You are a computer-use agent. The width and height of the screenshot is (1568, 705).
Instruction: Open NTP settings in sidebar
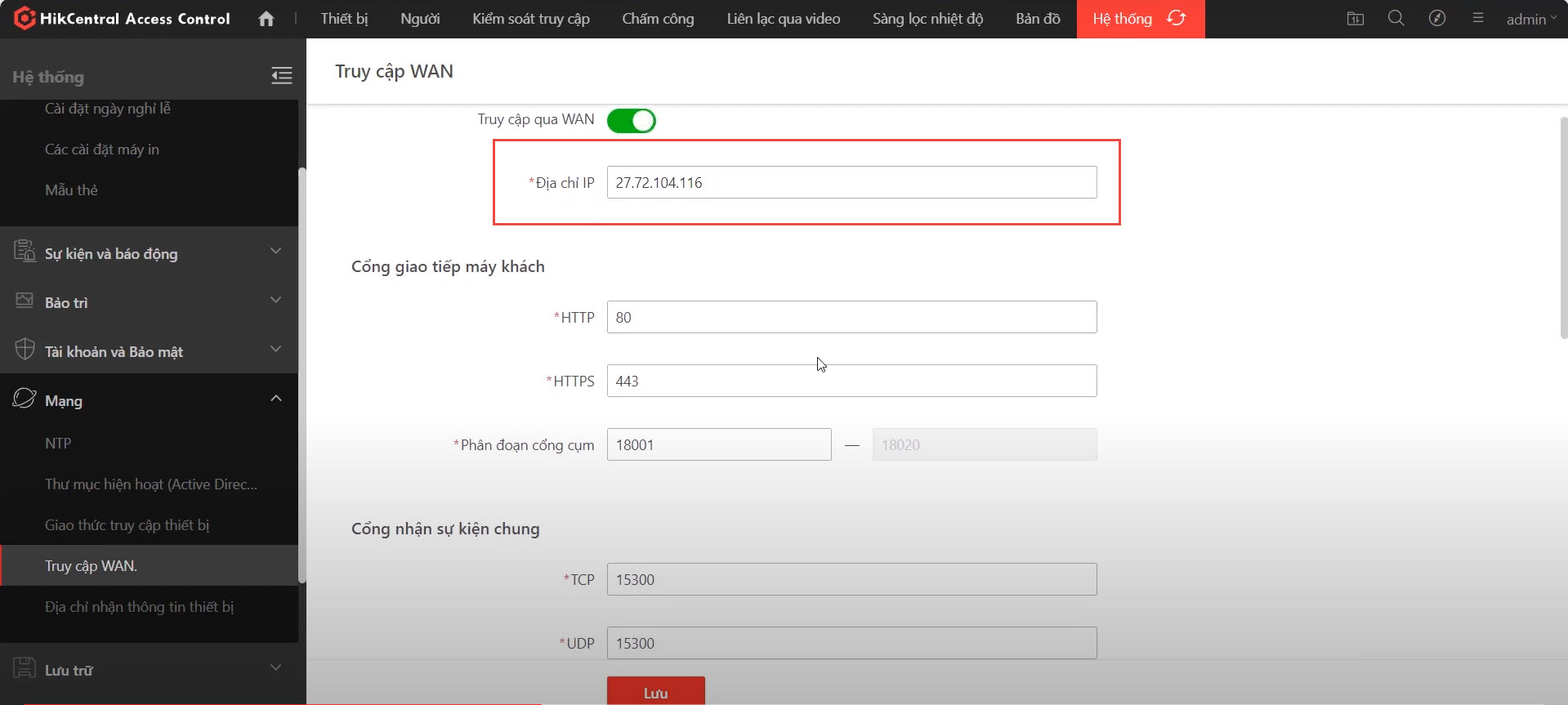[x=58, y=444]
